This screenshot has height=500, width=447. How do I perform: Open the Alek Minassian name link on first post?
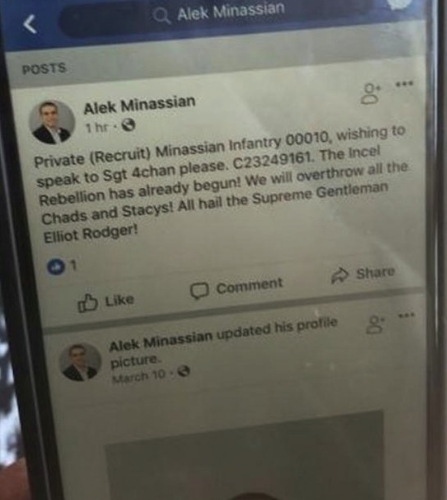pos(139,104)
